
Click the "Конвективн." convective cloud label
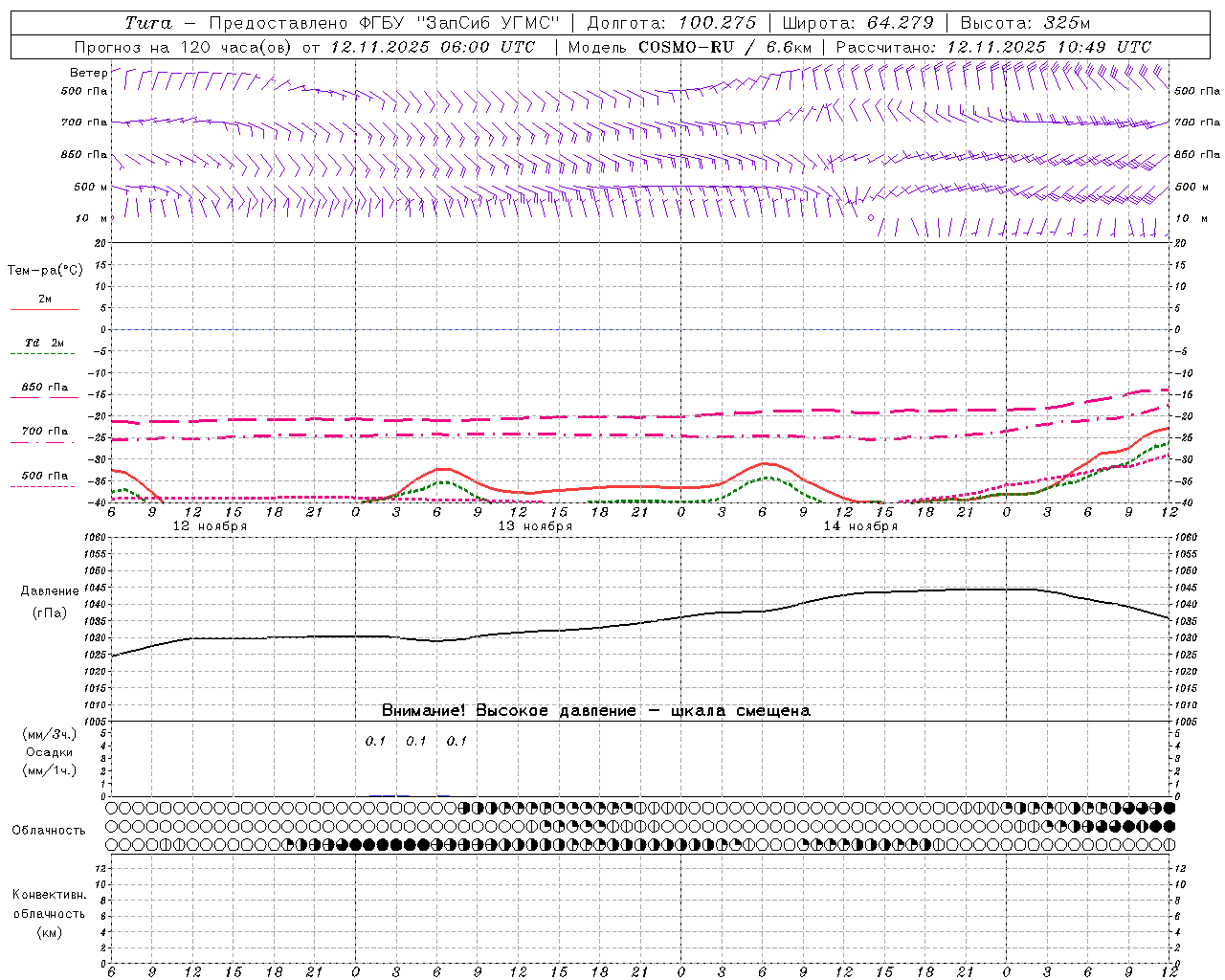coord(49,895)
